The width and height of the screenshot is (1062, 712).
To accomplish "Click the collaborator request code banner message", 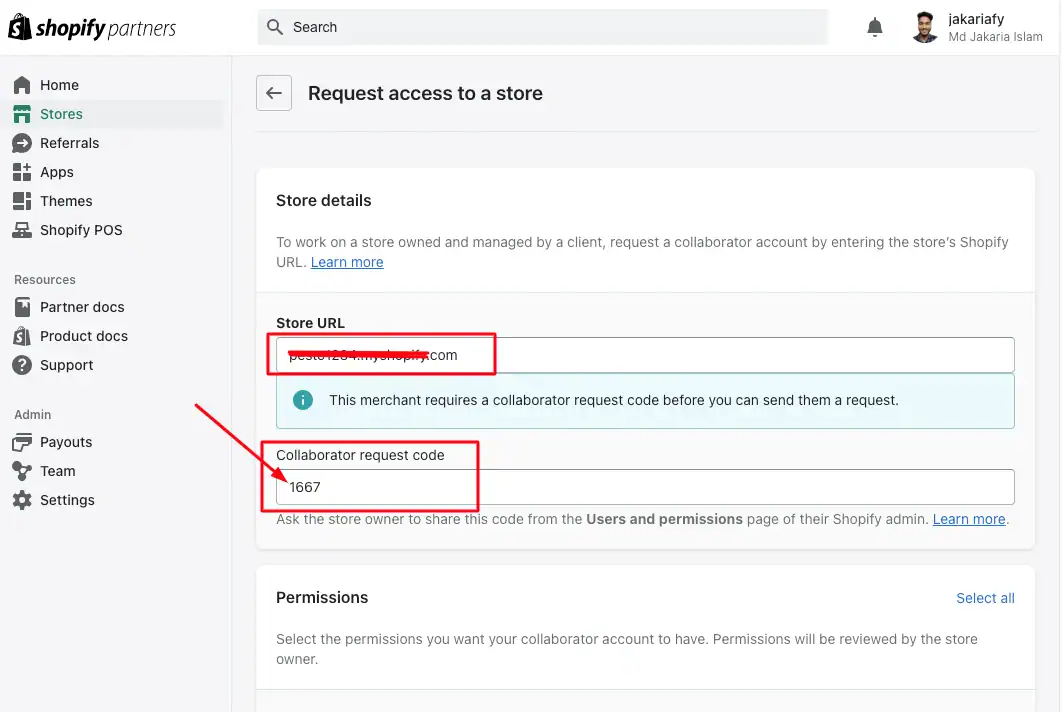I will point(614,400).
